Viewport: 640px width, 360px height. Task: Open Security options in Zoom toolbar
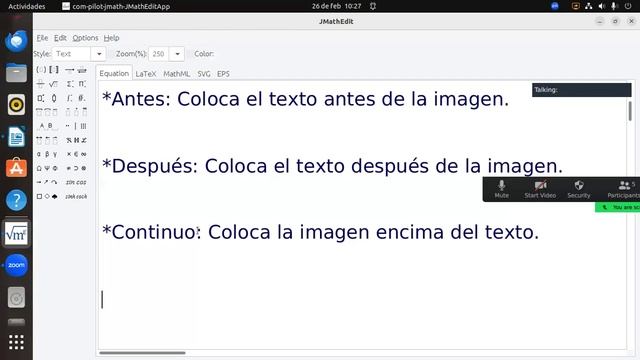tap(579, 189)
